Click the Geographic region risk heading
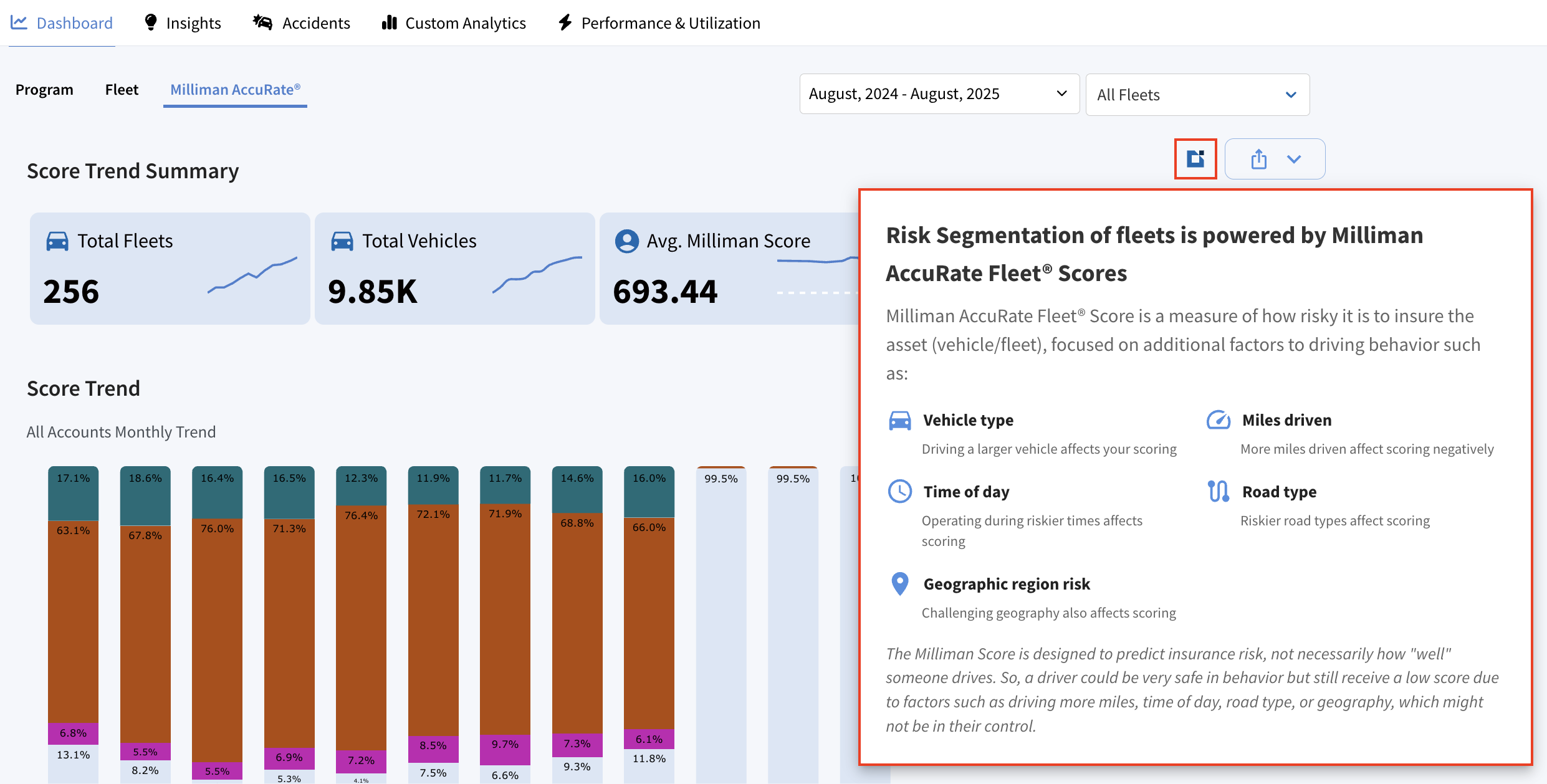Viewport: 1547px width, 784px height. (x=1007, y=584)
